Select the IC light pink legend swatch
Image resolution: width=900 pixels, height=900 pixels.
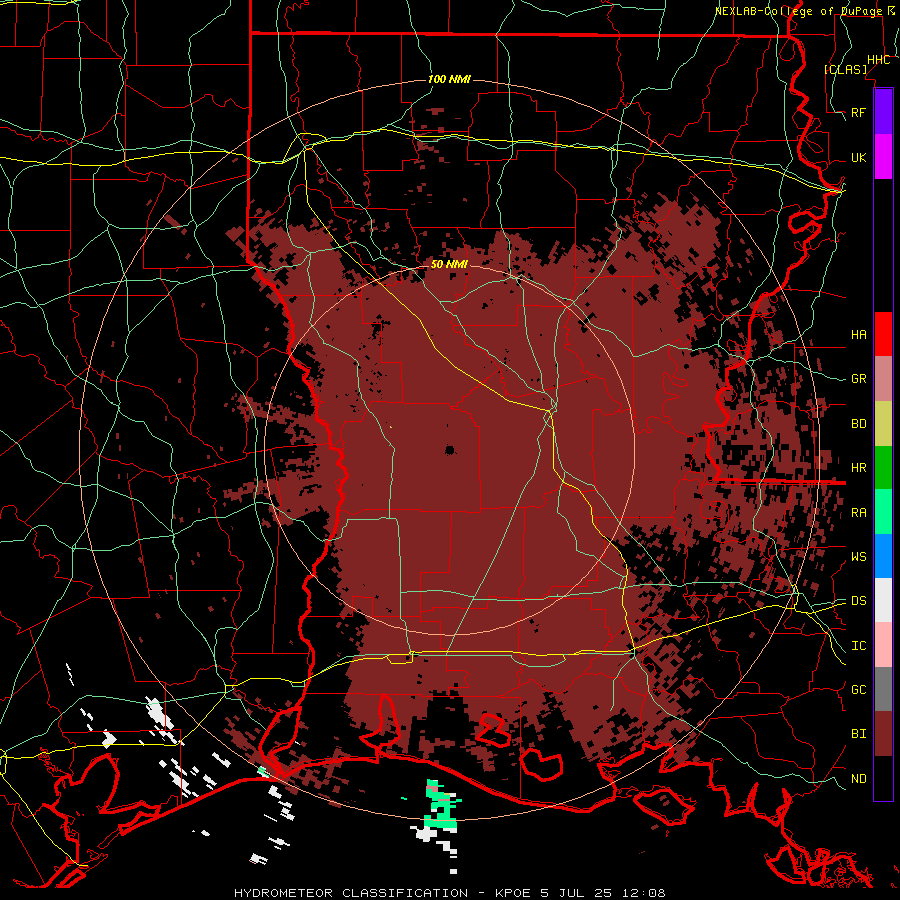click(883, 645)
